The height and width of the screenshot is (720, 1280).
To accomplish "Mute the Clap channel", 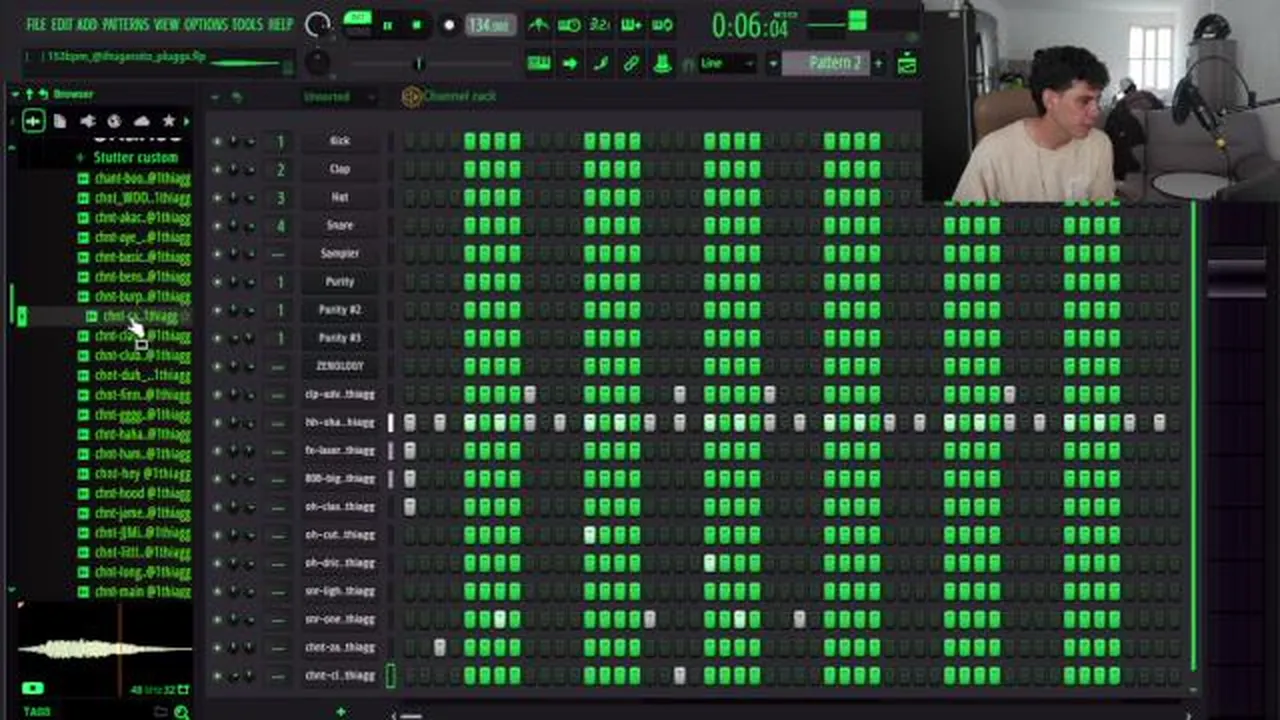I will tap(217, 169).
